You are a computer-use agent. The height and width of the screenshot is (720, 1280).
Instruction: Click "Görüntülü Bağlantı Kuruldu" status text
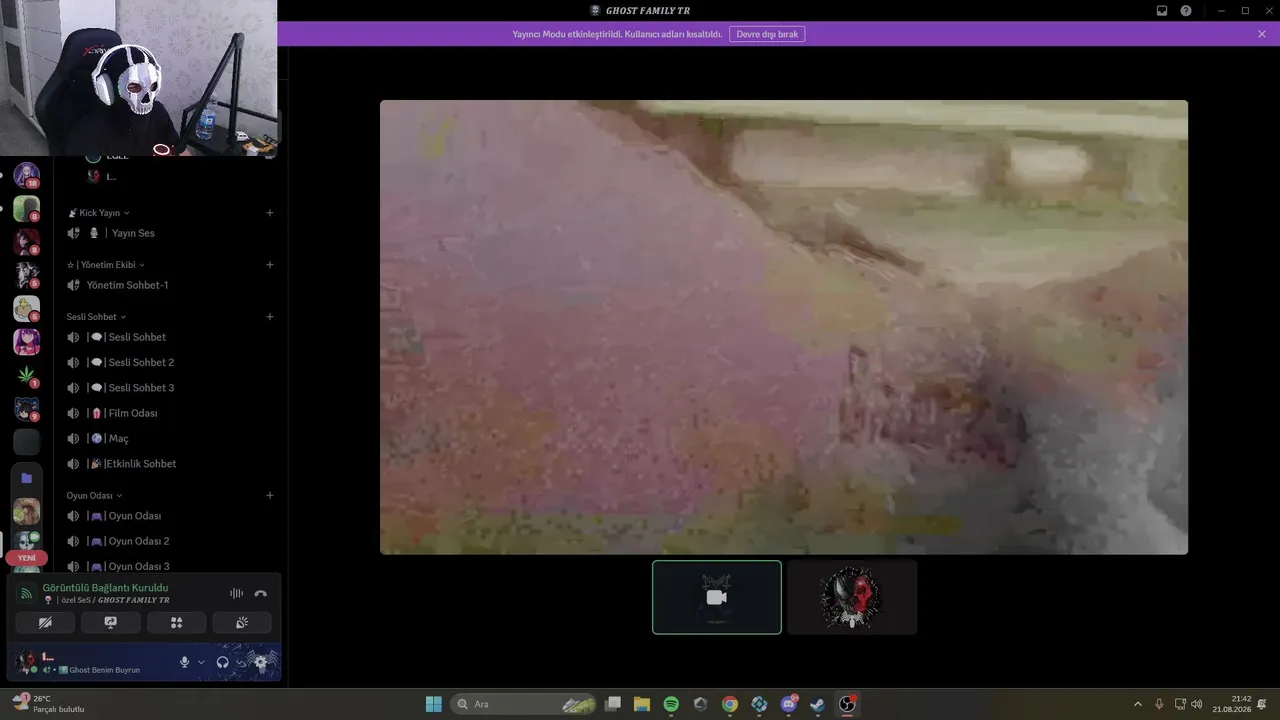(105, 588)
